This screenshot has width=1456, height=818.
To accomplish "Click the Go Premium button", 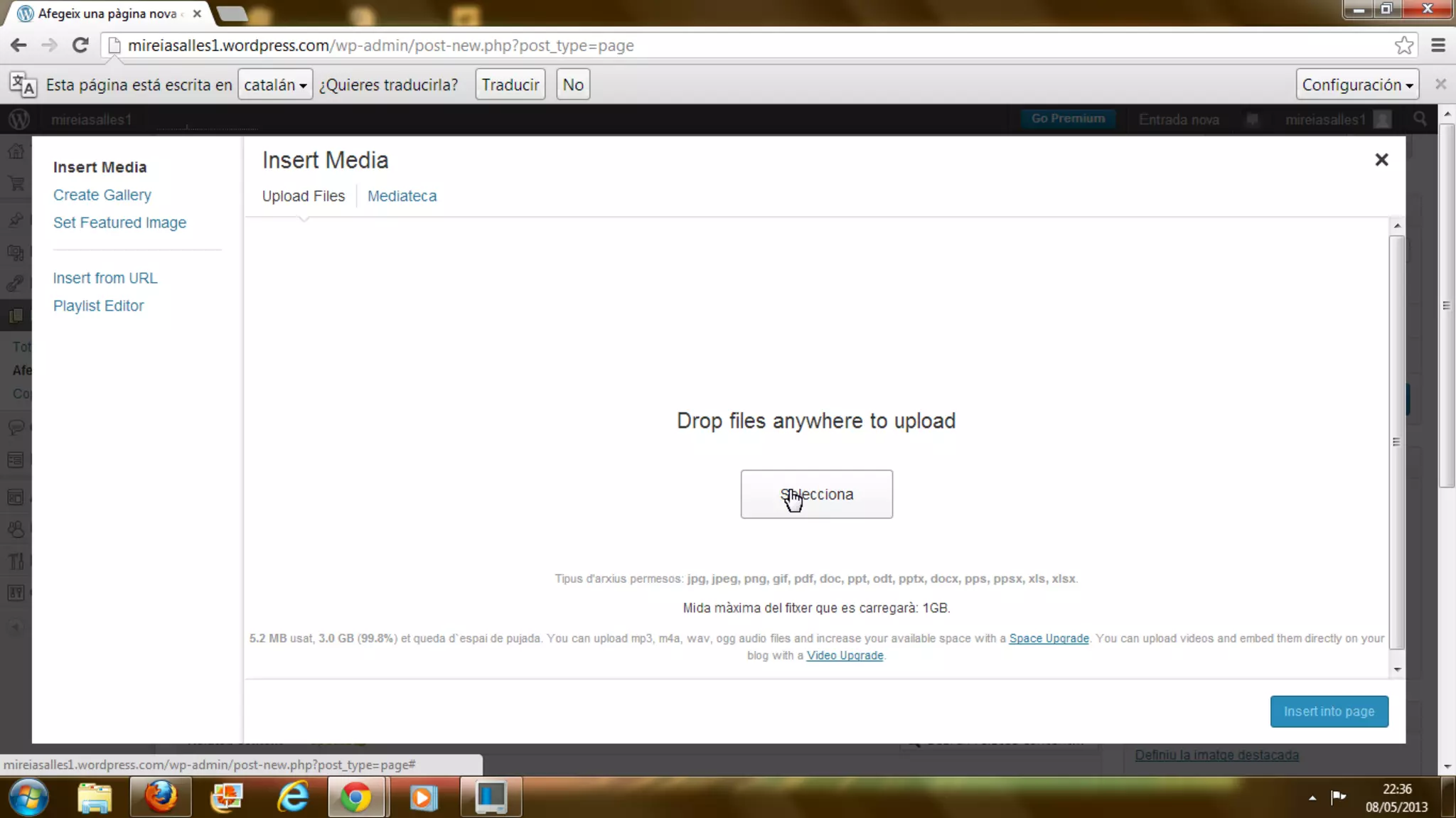I will pyautogui.click(x=1068, y=119).
